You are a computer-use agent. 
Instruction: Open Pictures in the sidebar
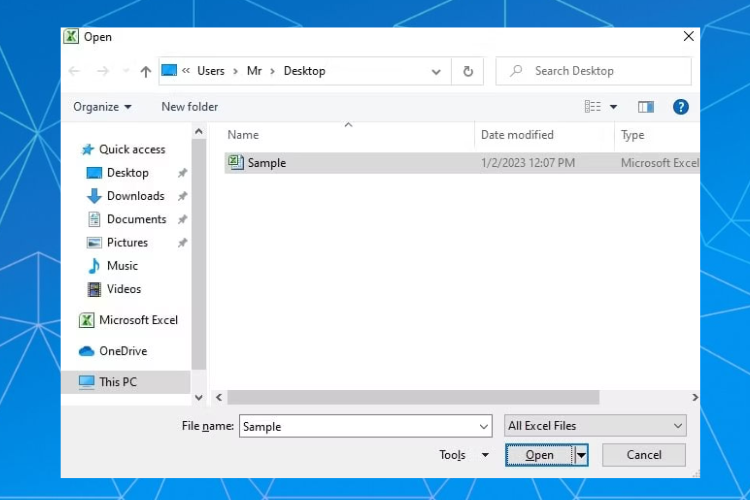point(127,243)
